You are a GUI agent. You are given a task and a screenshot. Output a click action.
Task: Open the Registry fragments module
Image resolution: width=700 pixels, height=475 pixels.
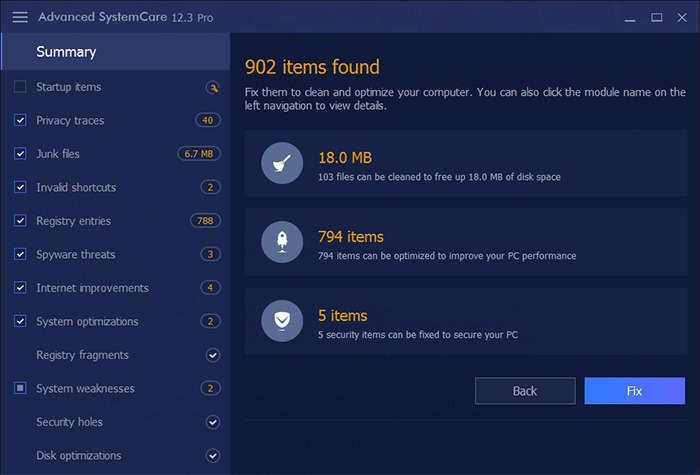83,355
